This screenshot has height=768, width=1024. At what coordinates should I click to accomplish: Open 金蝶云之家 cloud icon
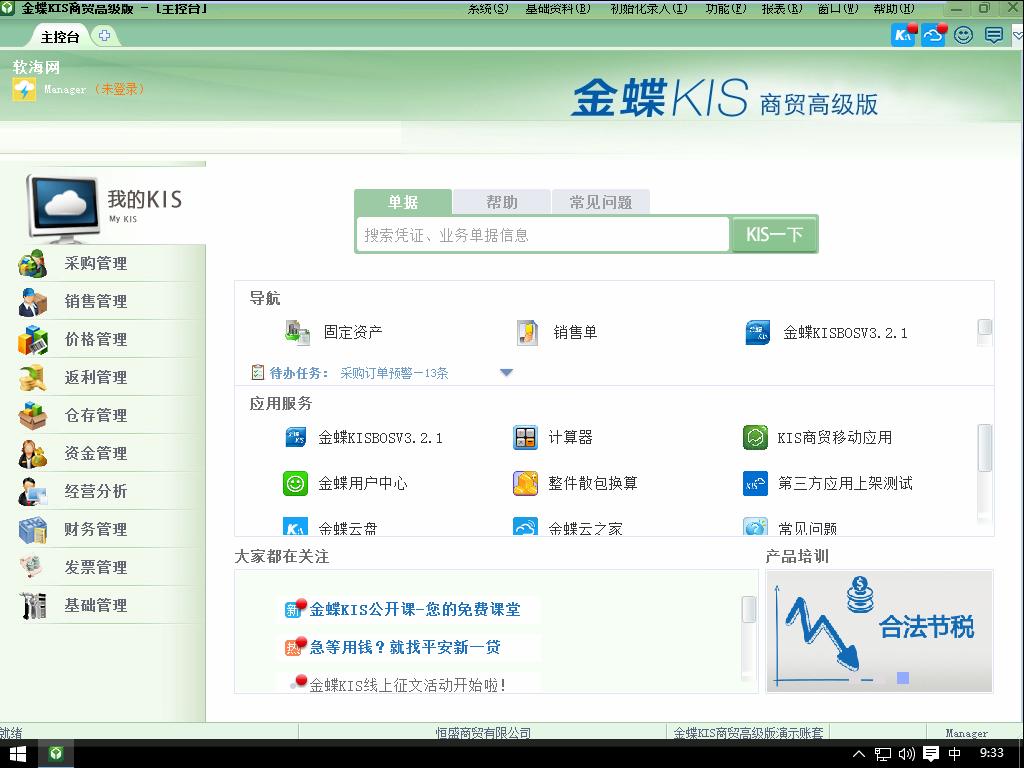point(525,526)
